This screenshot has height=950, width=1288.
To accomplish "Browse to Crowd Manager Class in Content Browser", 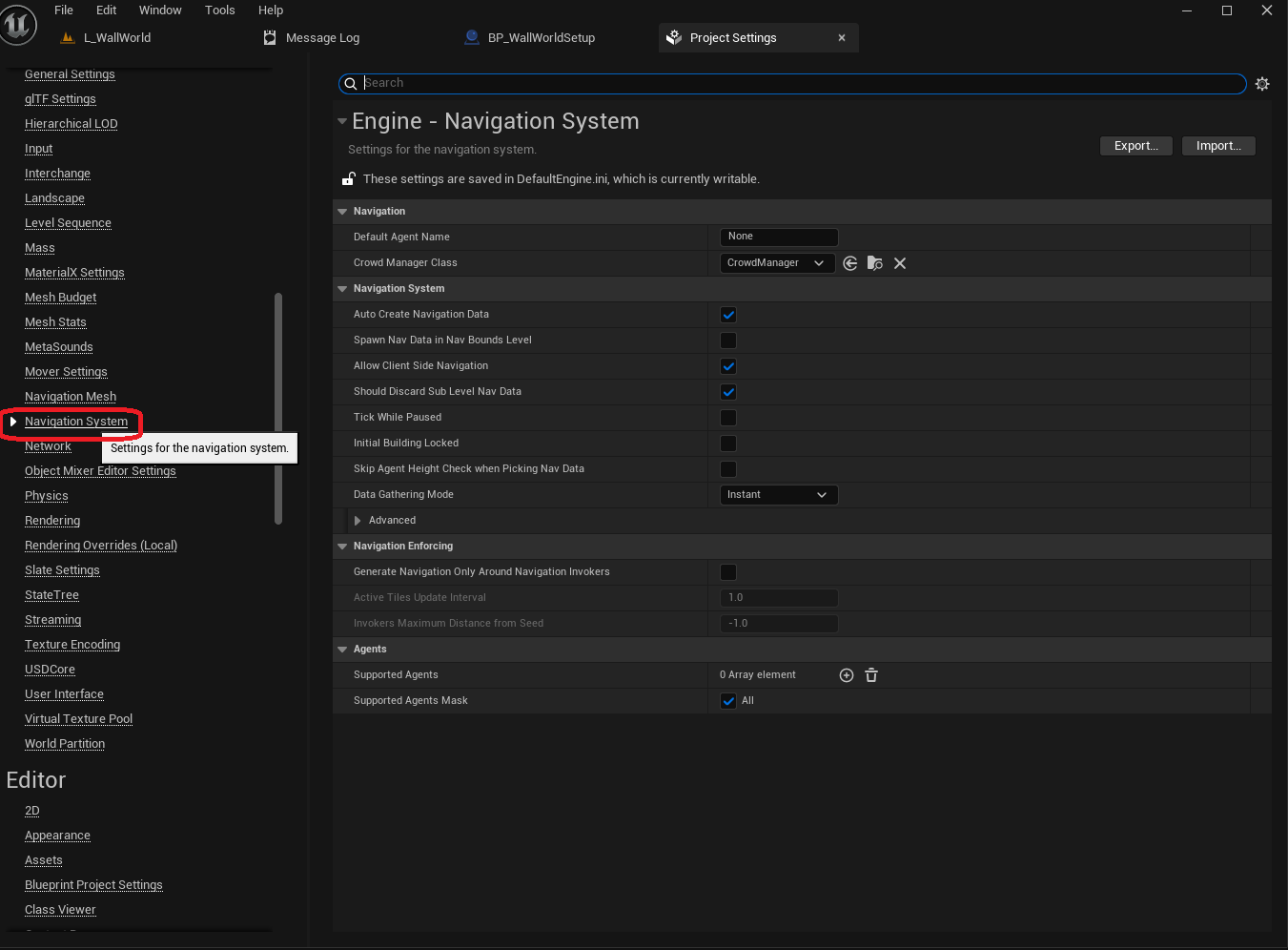I will click(x=875, y=263).
